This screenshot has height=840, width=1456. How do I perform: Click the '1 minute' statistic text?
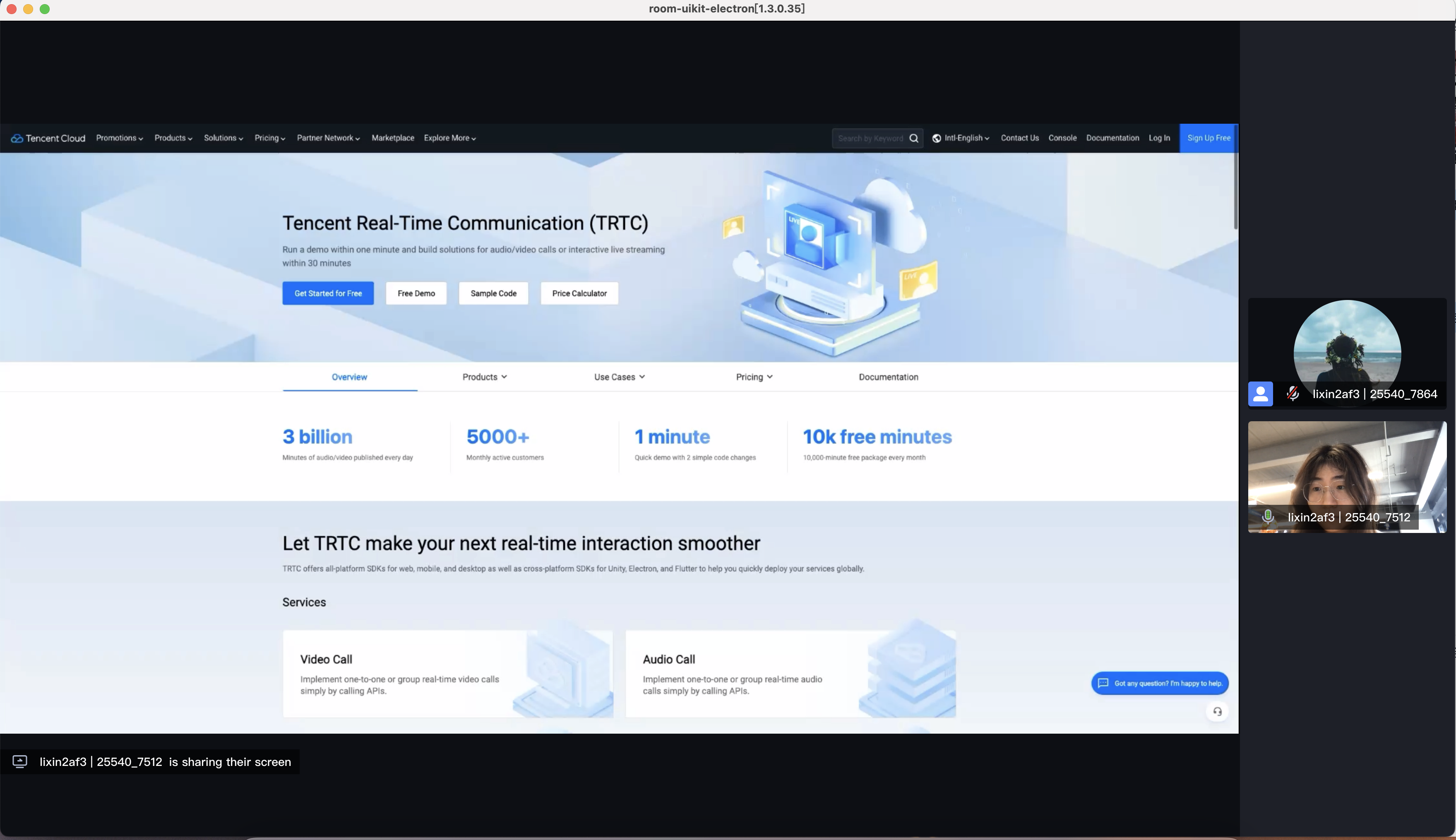coord(672,437)
